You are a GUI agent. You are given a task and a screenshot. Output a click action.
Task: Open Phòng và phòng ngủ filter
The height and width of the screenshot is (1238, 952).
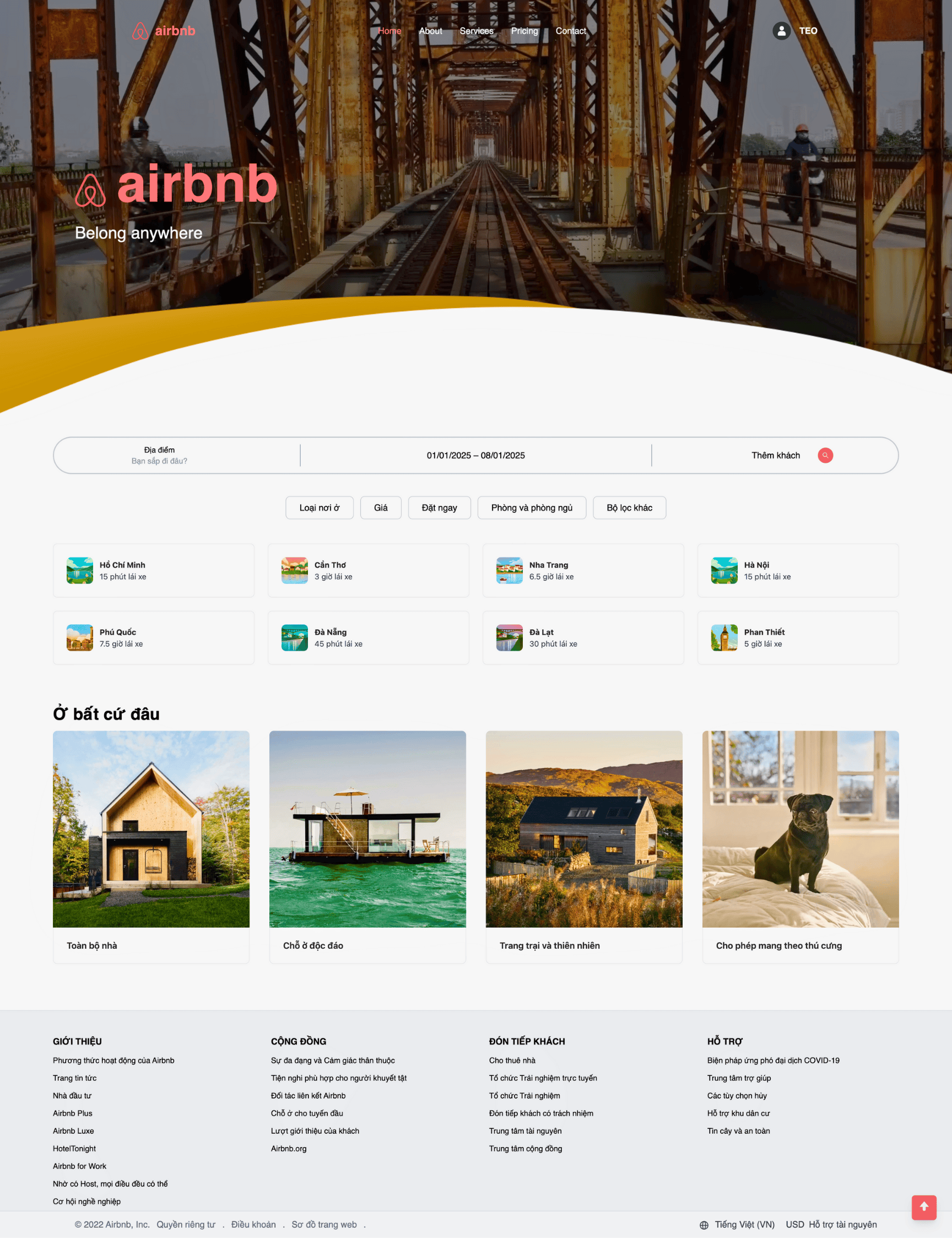[x=532, y=507]
